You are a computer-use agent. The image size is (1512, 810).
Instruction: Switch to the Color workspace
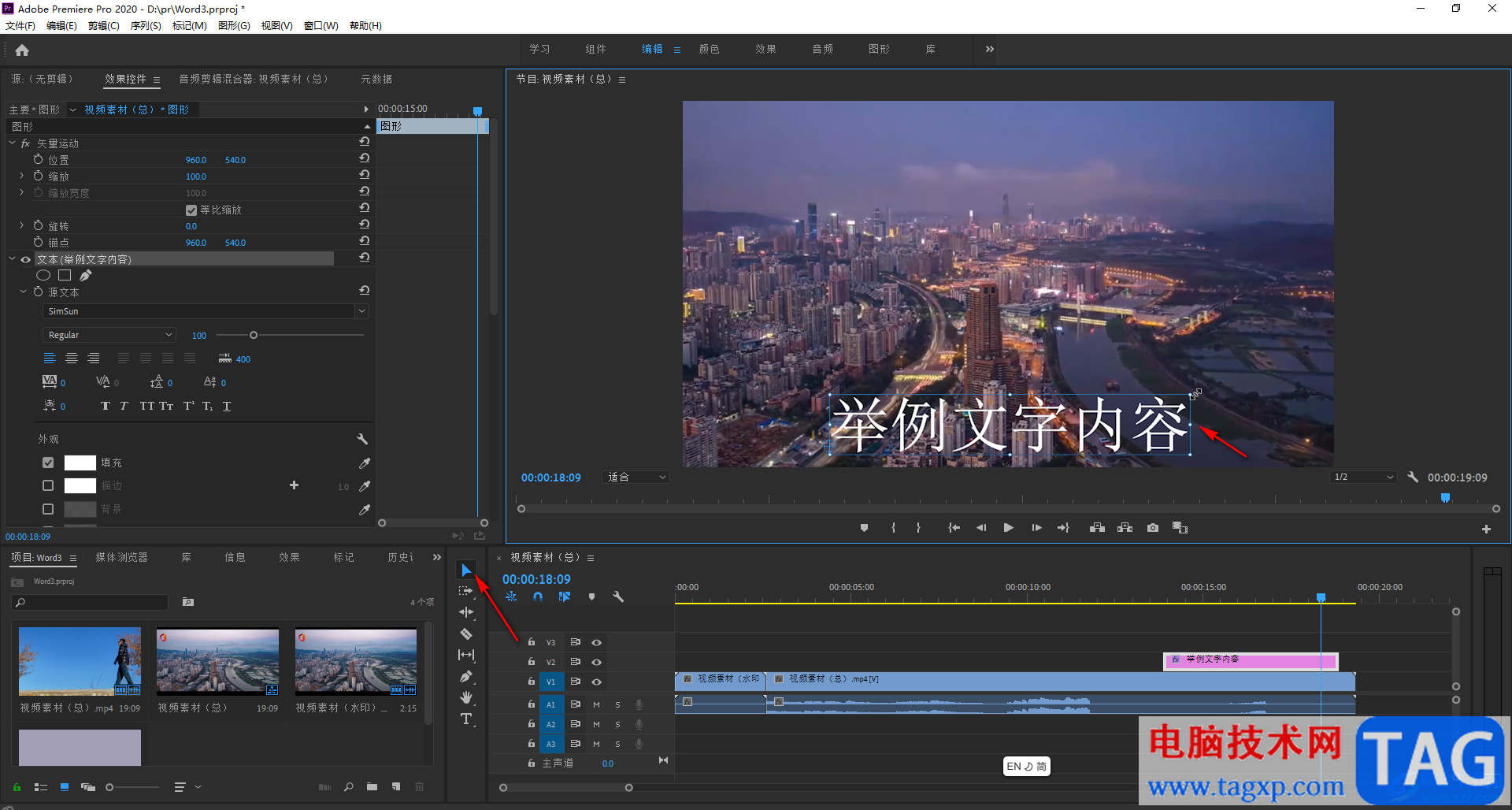click(x=709, y=49)
